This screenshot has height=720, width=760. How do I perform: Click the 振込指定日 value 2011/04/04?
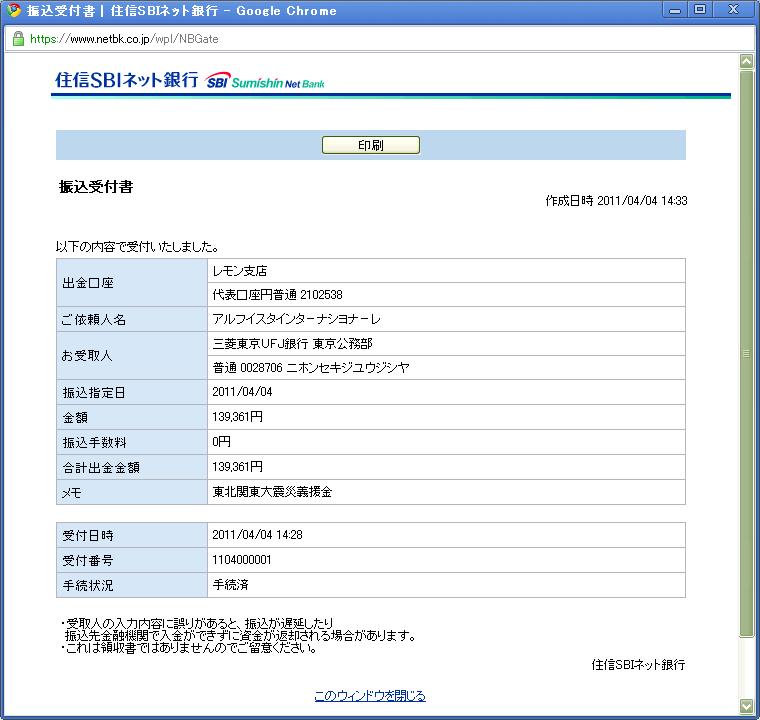pyautogui.click(x=446, y=392)
